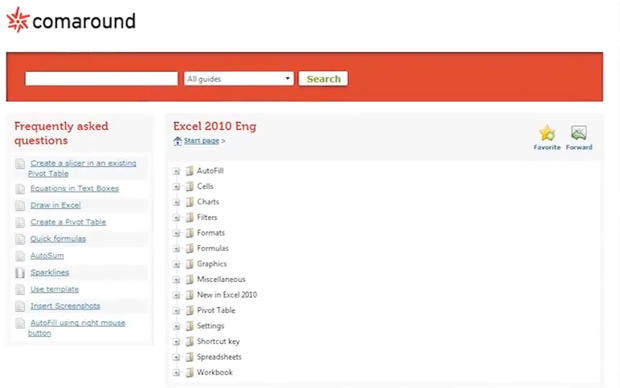620x388 pixels.
Task: Open the Insert Screenshots link
Action: click(x=65, y=306)
